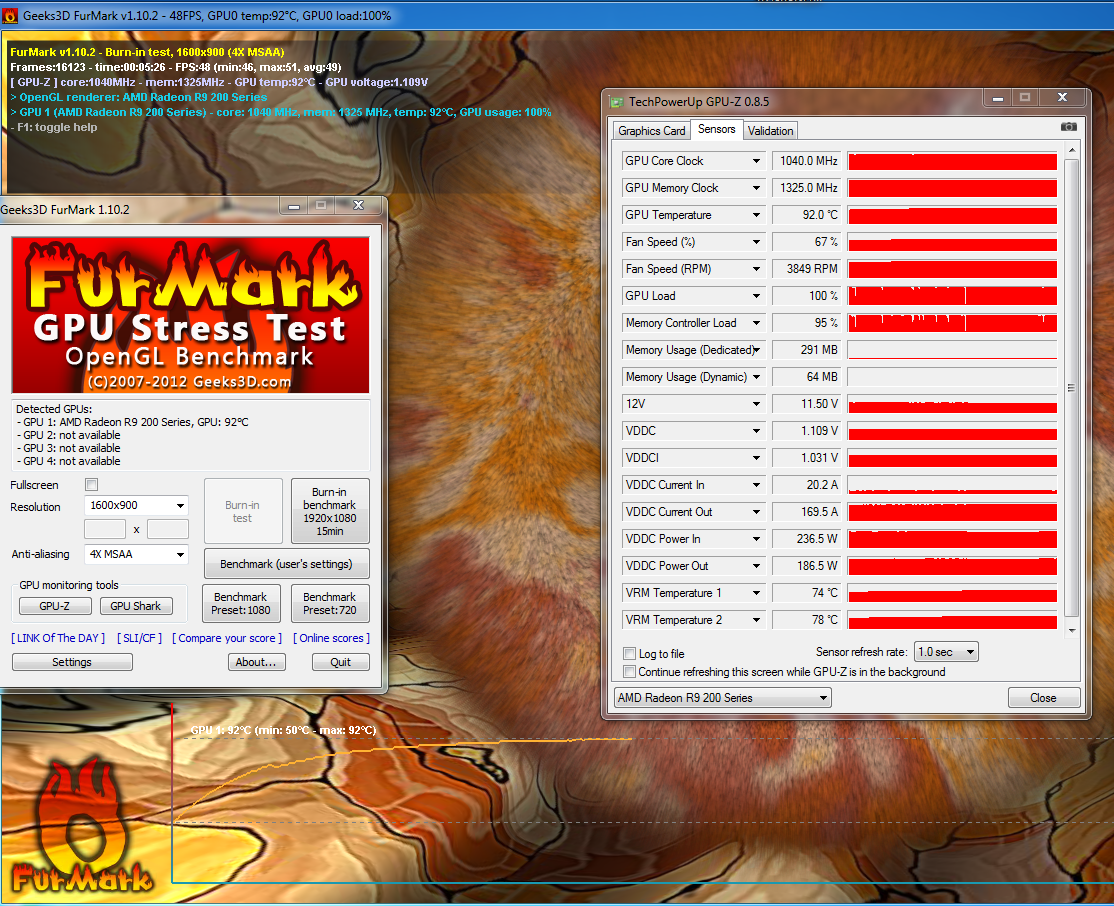
Task: Launch GPU Shark monitoring tool
Action: 136,606
